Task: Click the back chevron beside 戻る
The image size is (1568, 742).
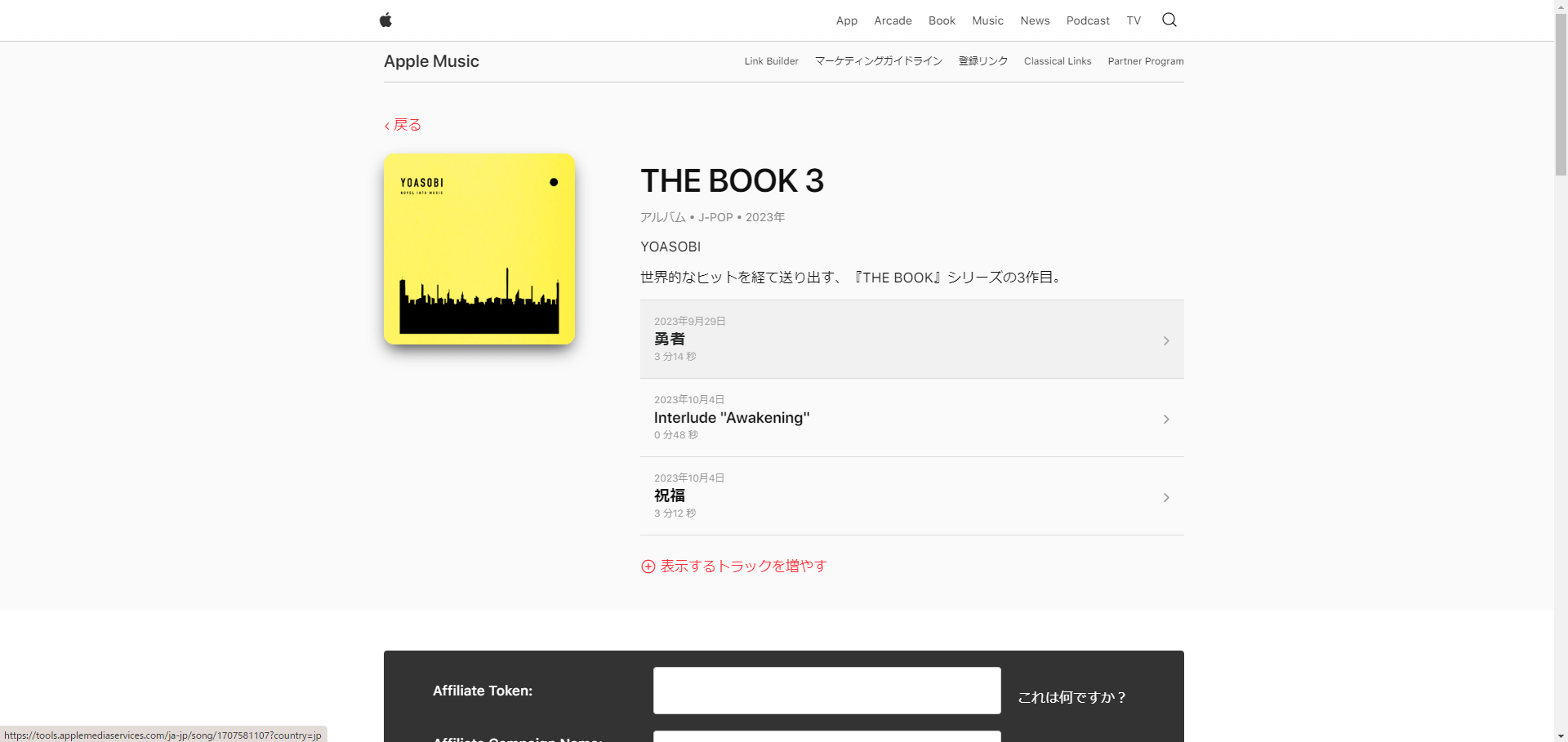Action: pyautogui.click(x=387, y=126)
